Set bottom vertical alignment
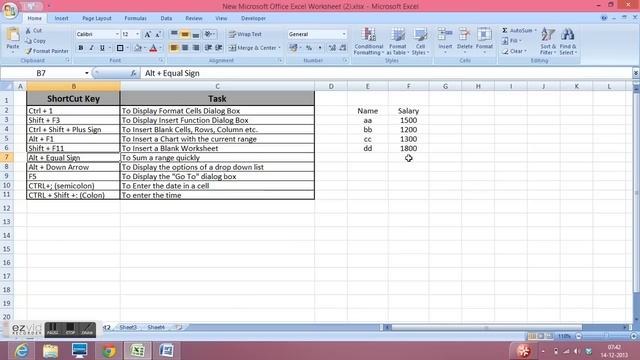640x360 pixels. [196, 34]
